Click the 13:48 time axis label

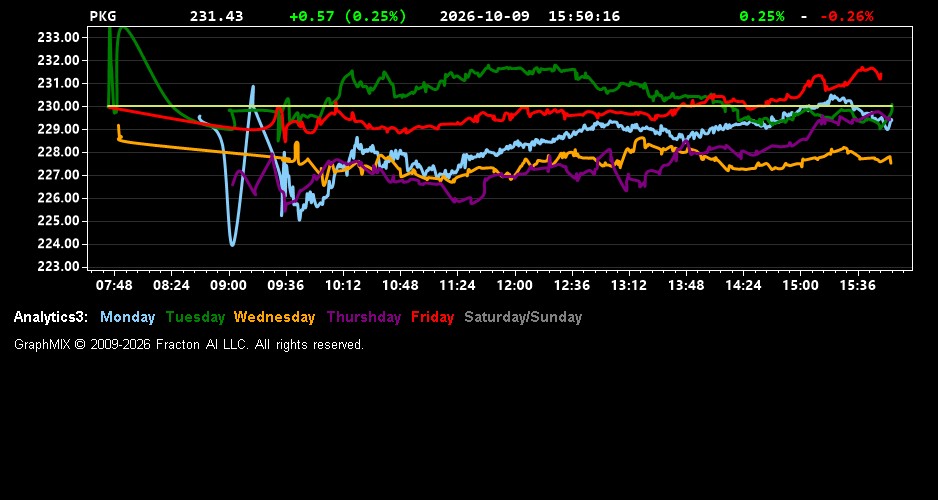686,285
